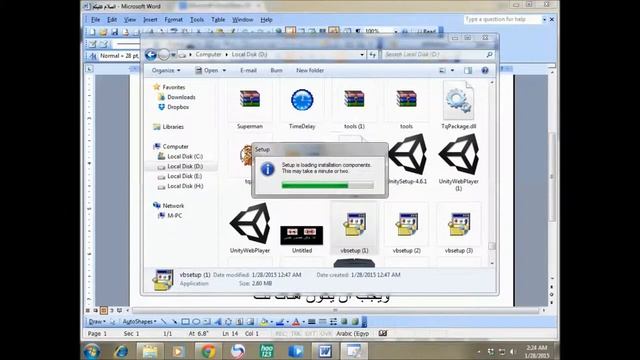Open the View menu in Word
The height and width of the screenshot is (360, 640).
(x=130, y=20)
